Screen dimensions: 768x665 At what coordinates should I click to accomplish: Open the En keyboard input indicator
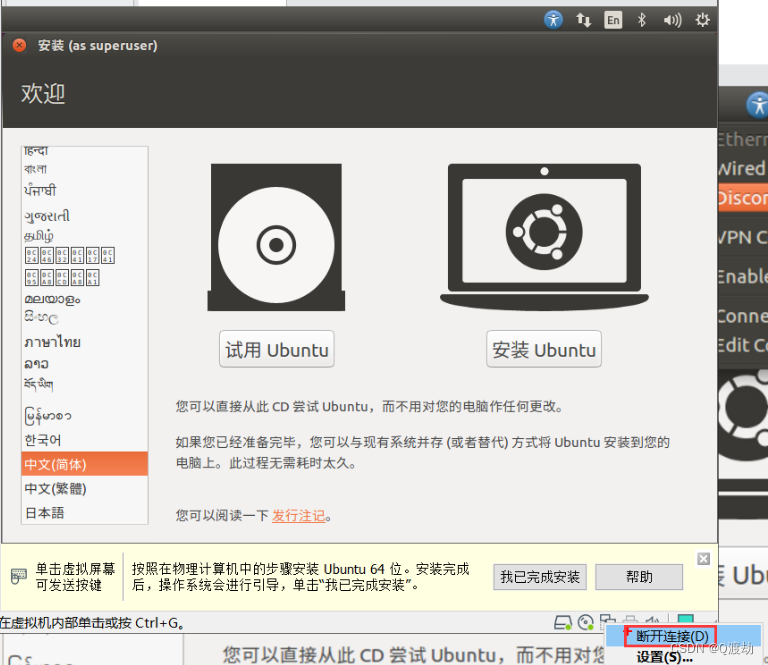[x=613, y=20]
